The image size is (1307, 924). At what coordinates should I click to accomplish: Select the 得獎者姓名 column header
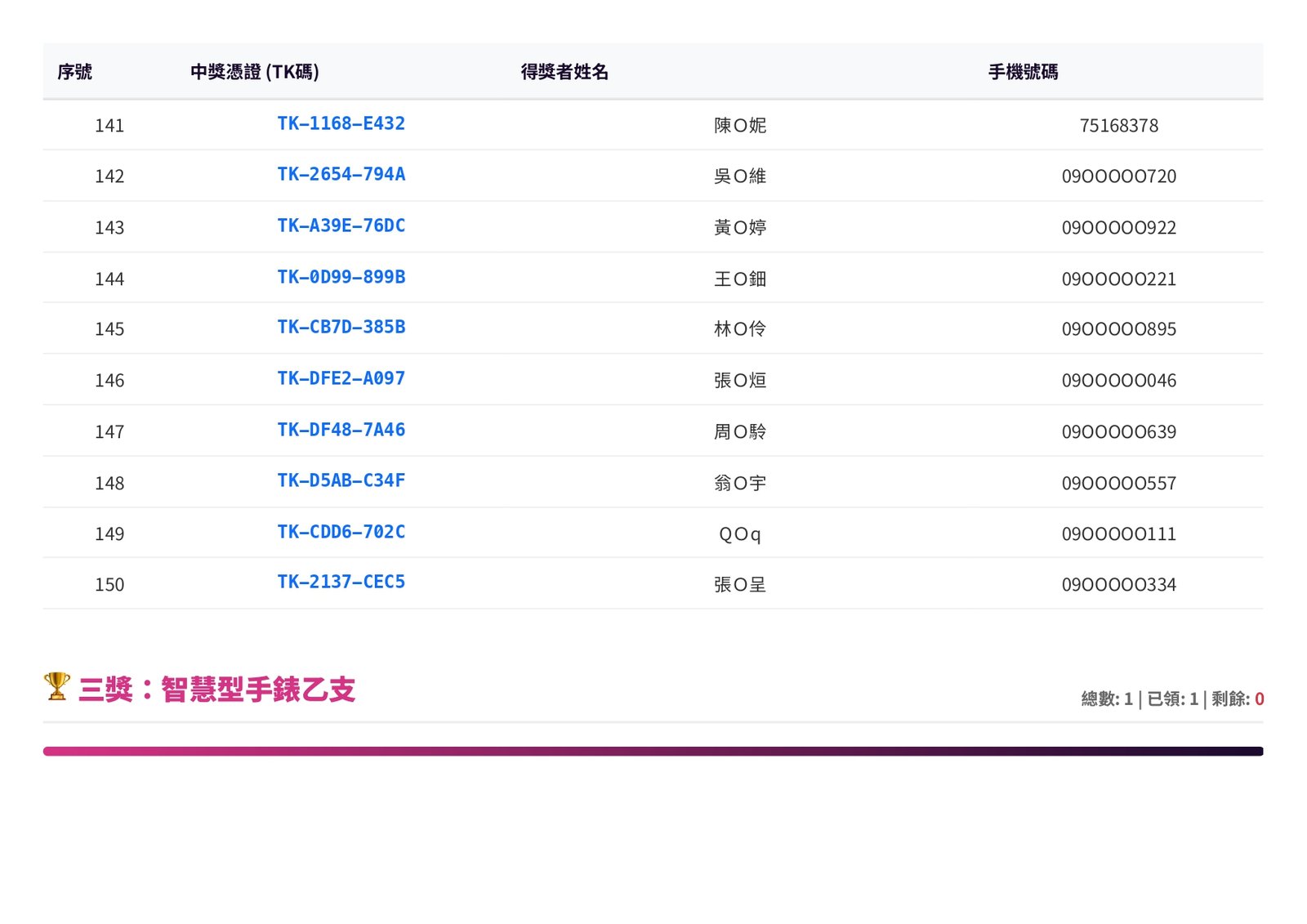(564, 72)
